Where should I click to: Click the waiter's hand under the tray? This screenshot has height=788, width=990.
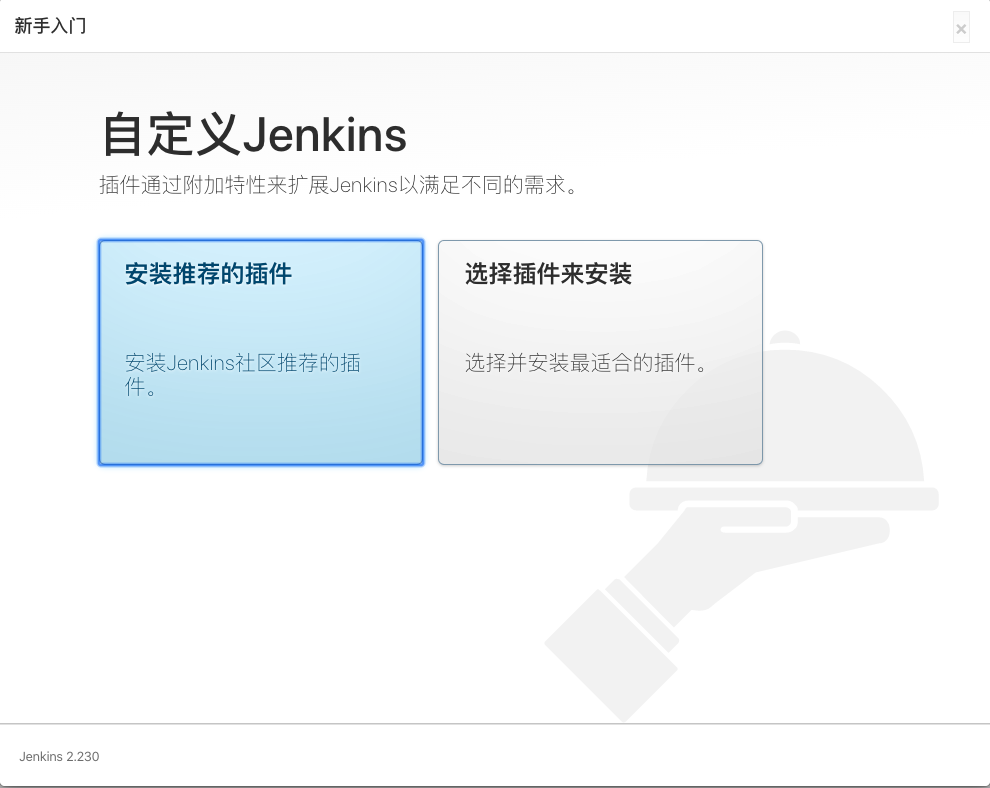pyautogui.click(x=758, y=549)
